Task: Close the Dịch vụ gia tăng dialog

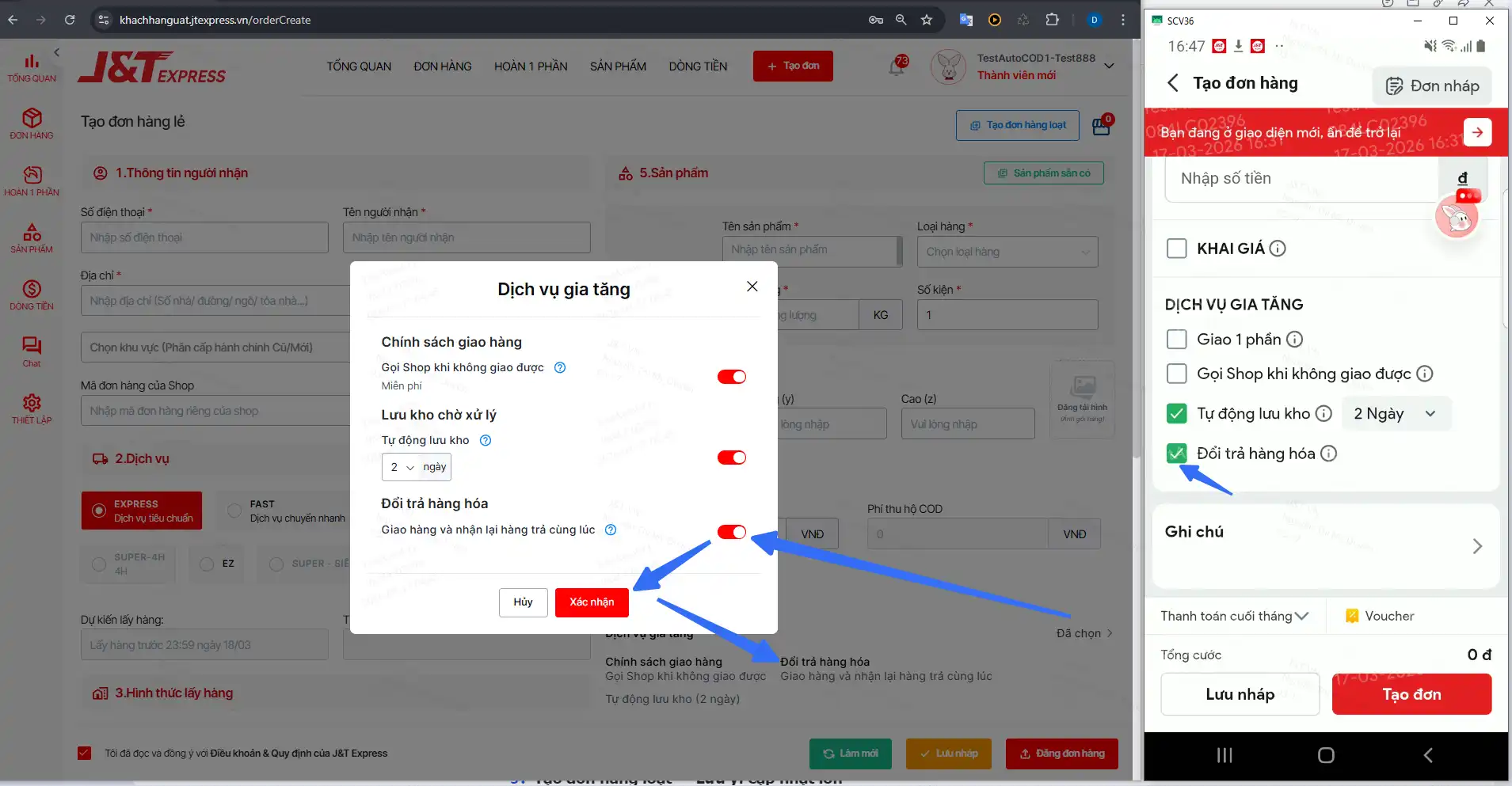Action: coord(752,287)
